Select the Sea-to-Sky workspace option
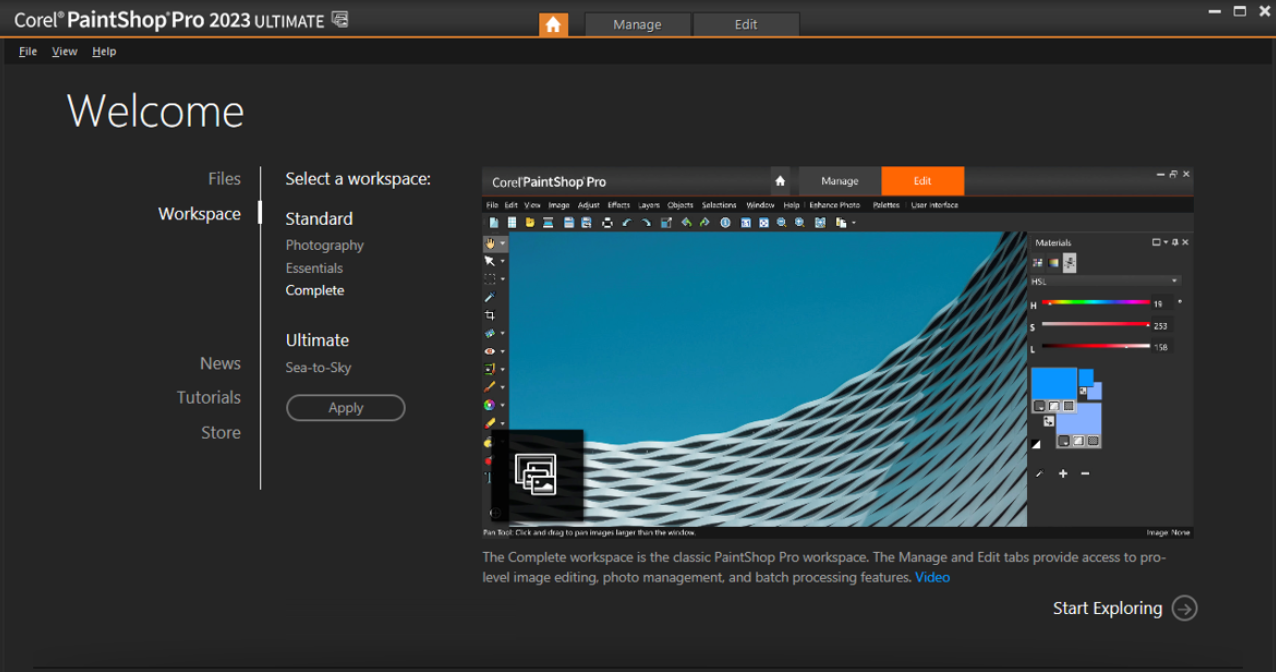The image size is (1276, 672). click(x=317, y=367)
